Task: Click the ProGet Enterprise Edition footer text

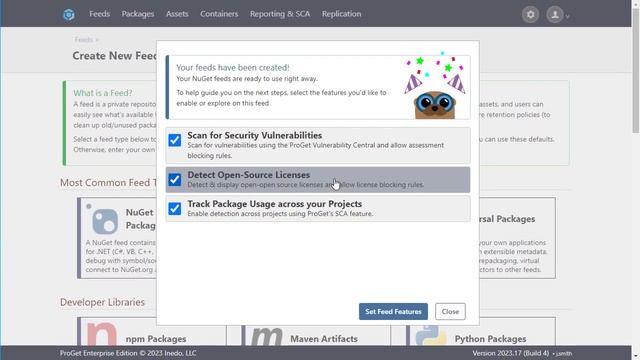Action: point(128,353)
